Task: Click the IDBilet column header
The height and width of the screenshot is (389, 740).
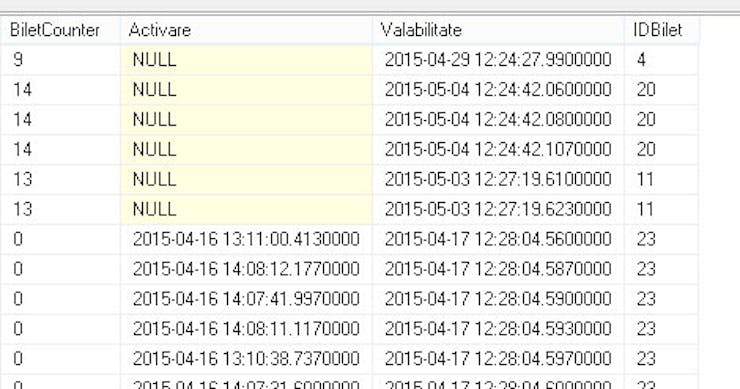Action: pyautogui.click(x=662, y=30)
